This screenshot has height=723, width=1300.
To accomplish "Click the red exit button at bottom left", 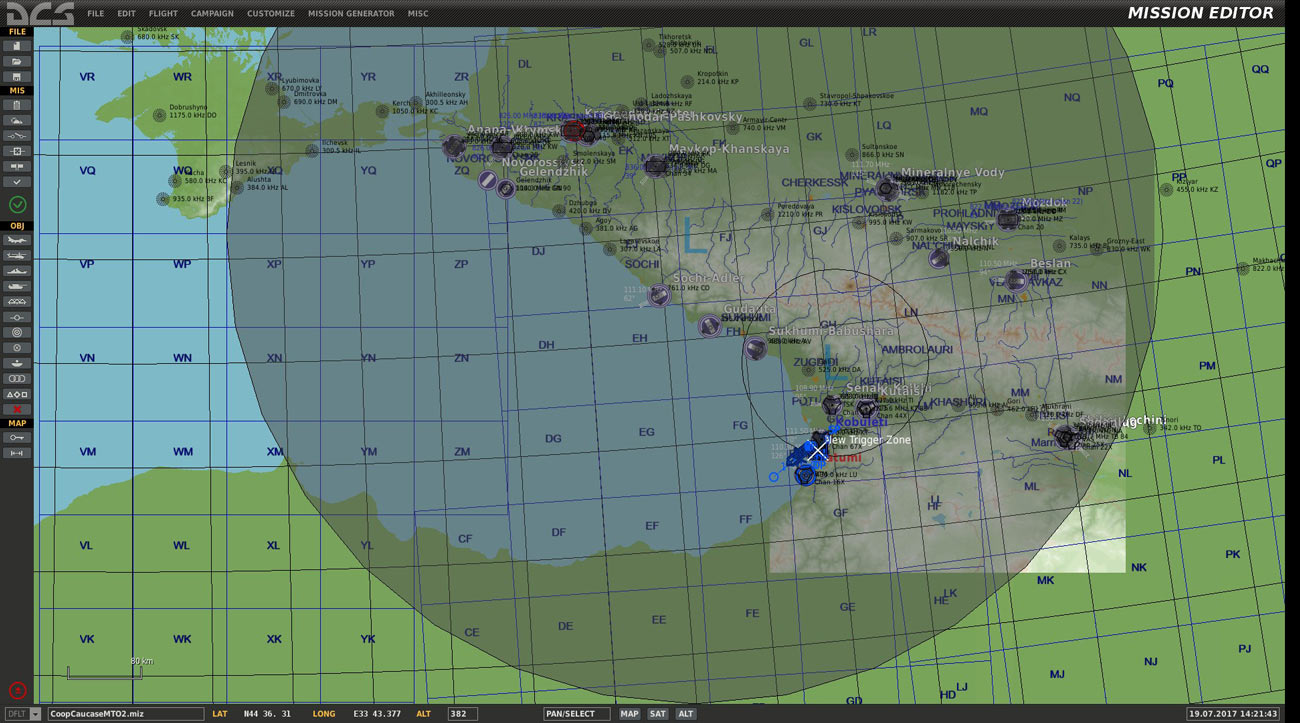I will click(17, 690).
